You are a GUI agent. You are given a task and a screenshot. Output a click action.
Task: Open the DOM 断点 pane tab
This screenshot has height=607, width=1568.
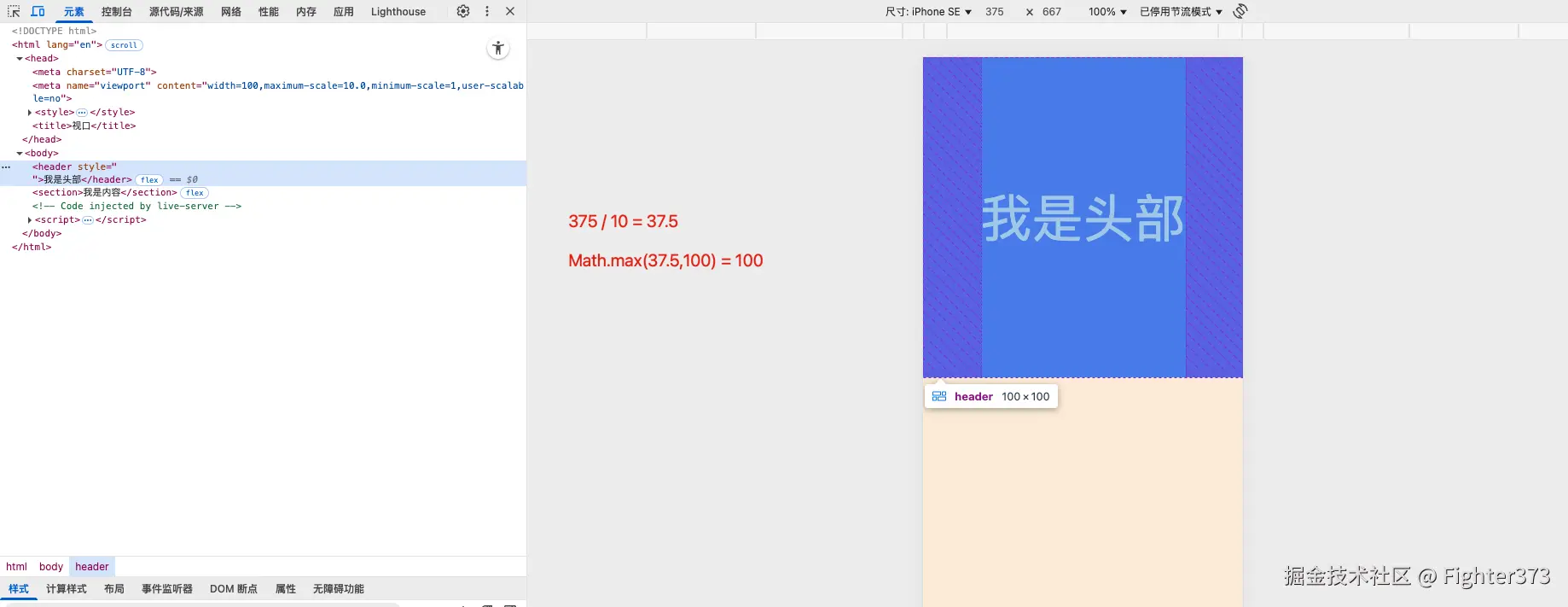tap(234, 589)
